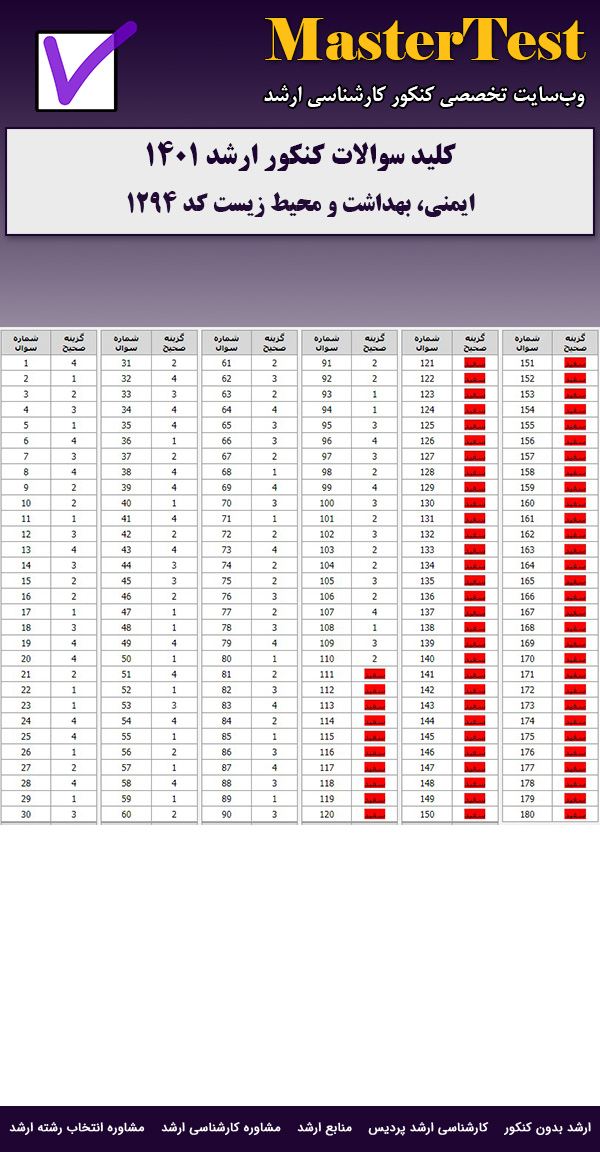
Task: Click the MasterTest yellow title text
Action: pos(425,43)
